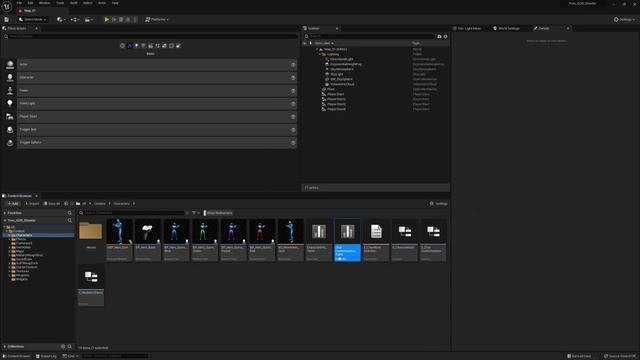Create new folder in Outliner

pyautogui.click(x=440, y=36)
